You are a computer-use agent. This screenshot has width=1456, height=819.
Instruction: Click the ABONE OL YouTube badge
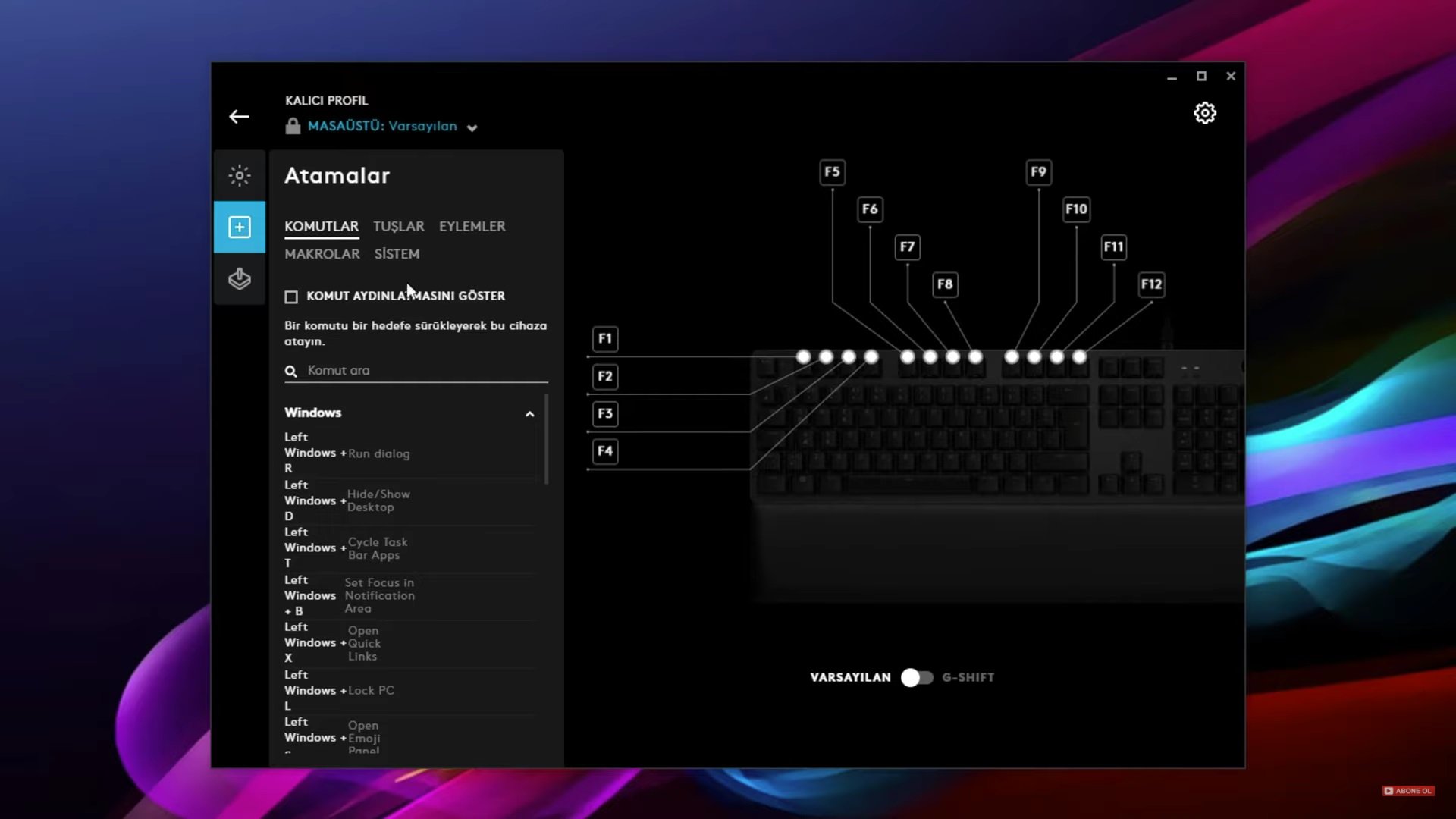click(x=1408, y=791)
